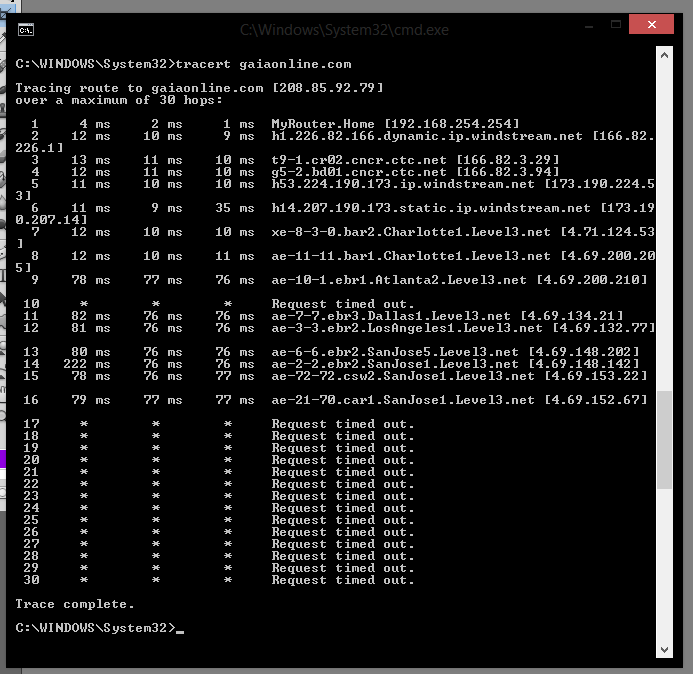Click the xe-8-3-0.bar2.Charlotte1.Level3.net hostname
The image size is (693, 674).
pyautogui.click(x=411, y=232)
